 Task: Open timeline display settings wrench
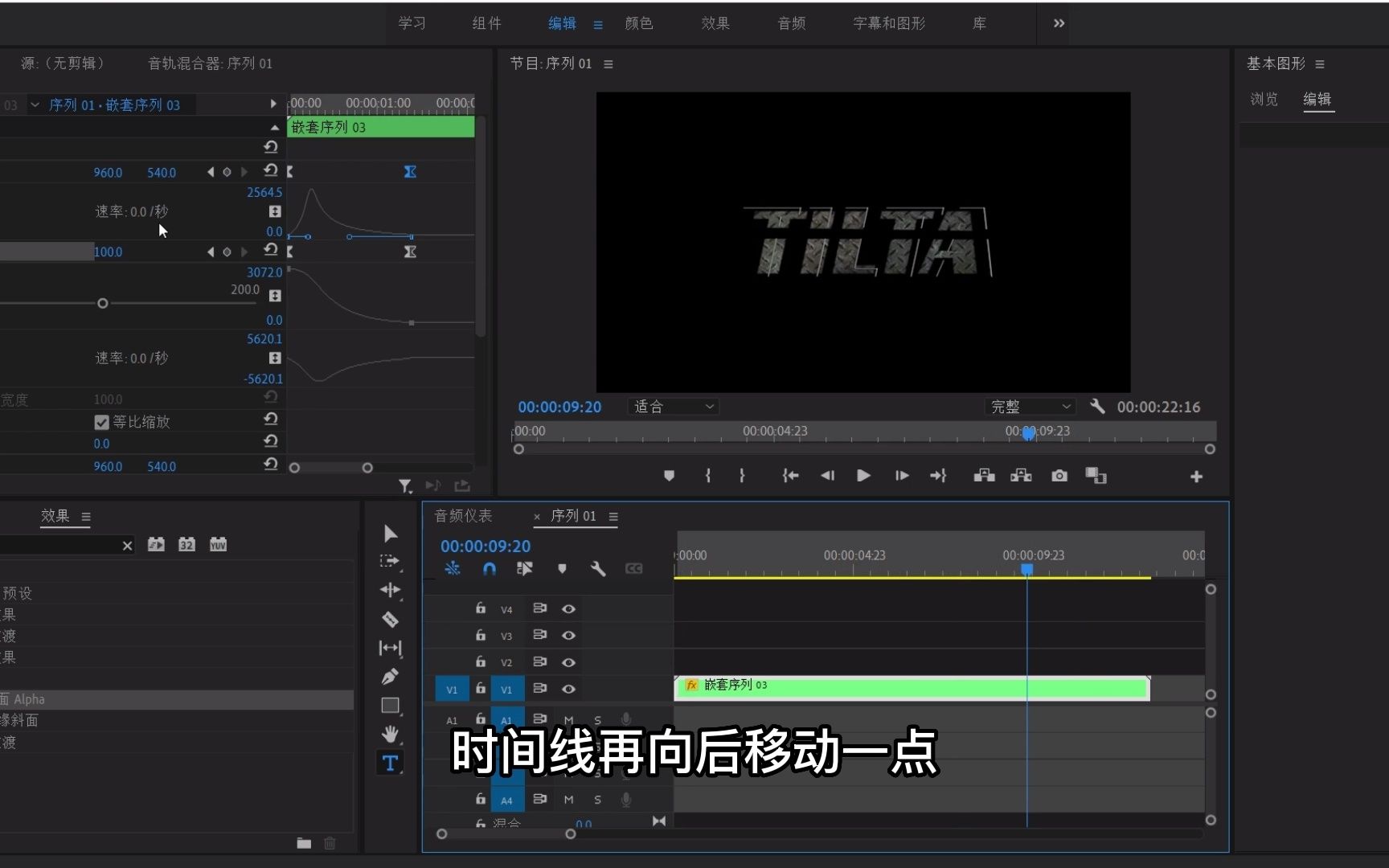tap(598, 569)
